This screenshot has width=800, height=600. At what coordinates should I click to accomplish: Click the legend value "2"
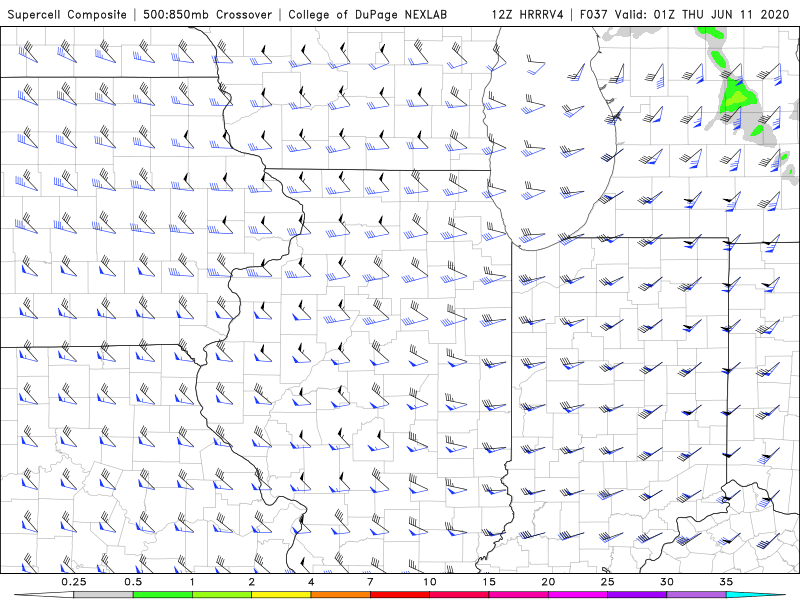[x=252, y=582]
